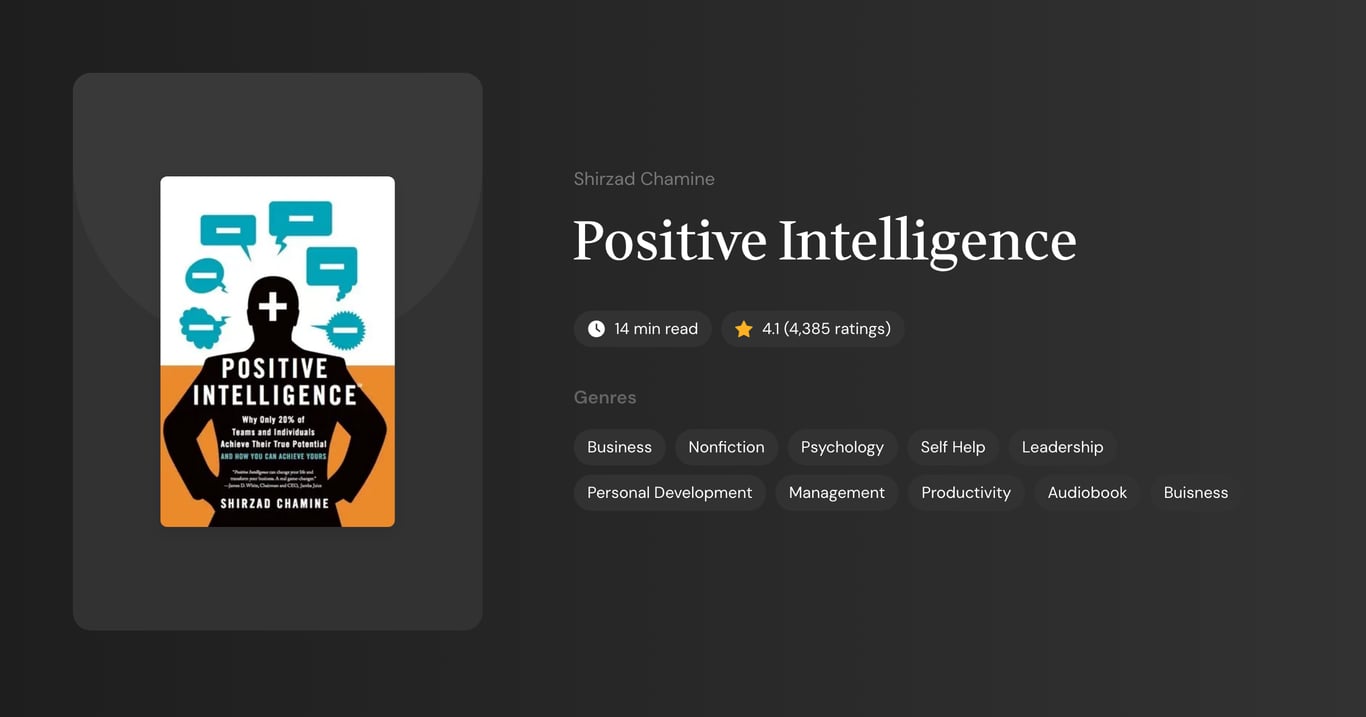Open the Psychology genre tag
Image resolution: width=1366 pixels, height=717 pixels.
pyautogui.click(x=841, y=447)
